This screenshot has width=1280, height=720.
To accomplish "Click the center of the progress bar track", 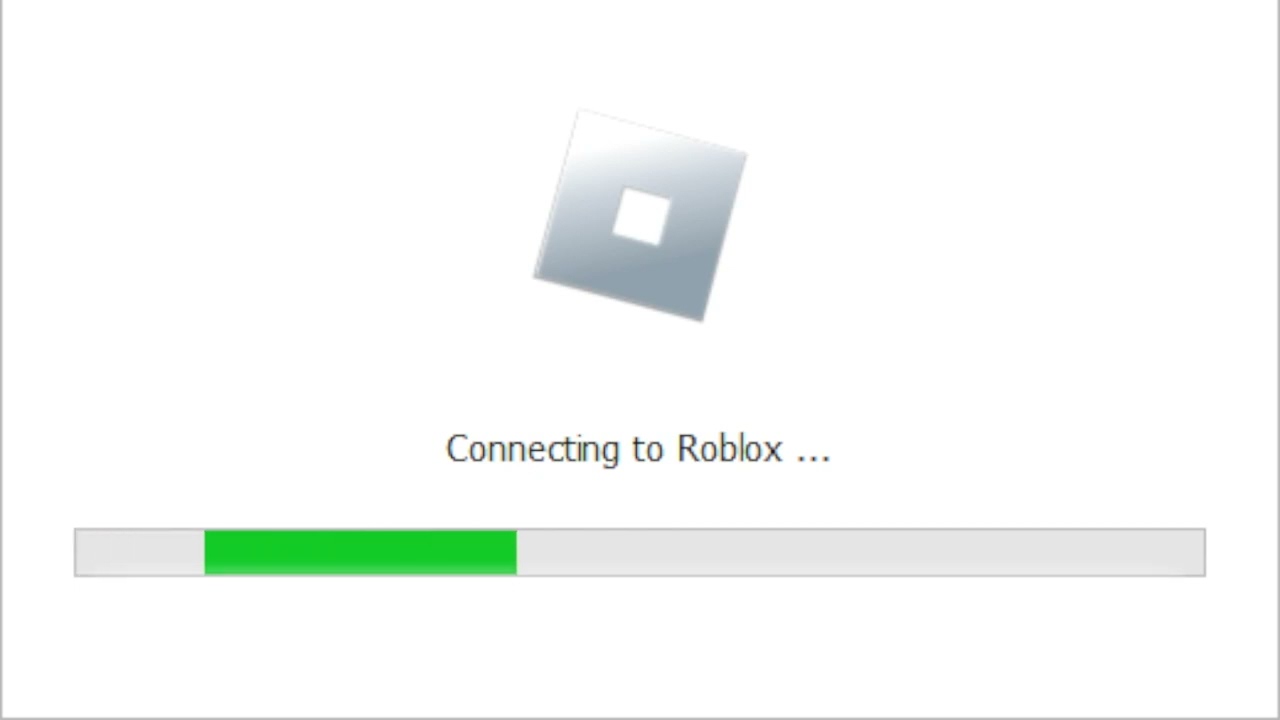I will pyautogui.click(x=640, y=552).
